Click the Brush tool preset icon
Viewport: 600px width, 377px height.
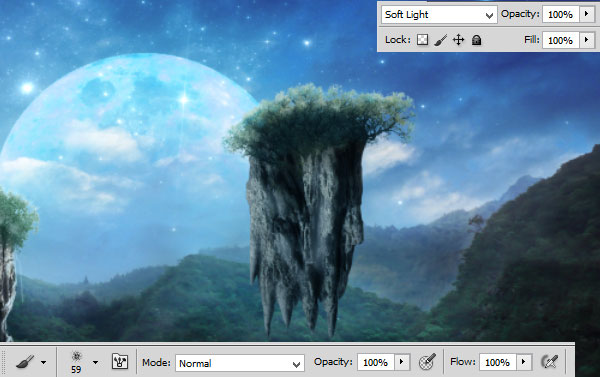pos(25,361)
